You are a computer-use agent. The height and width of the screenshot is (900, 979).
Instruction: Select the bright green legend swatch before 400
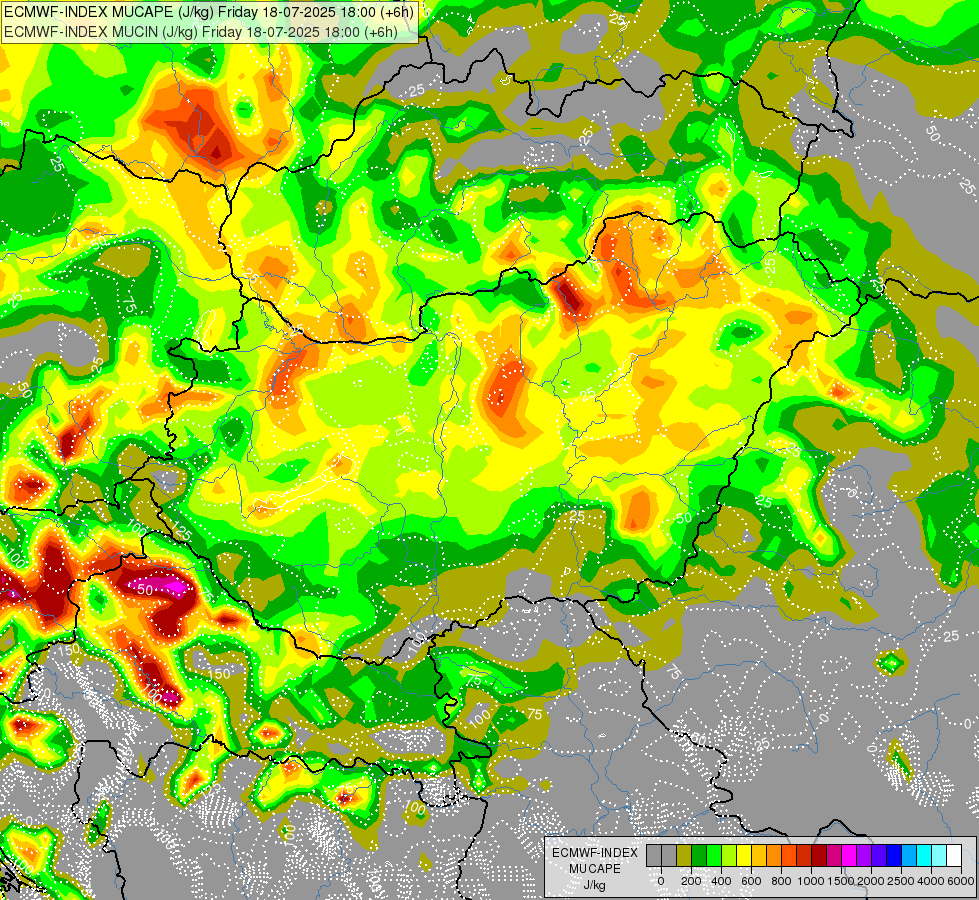714,855
